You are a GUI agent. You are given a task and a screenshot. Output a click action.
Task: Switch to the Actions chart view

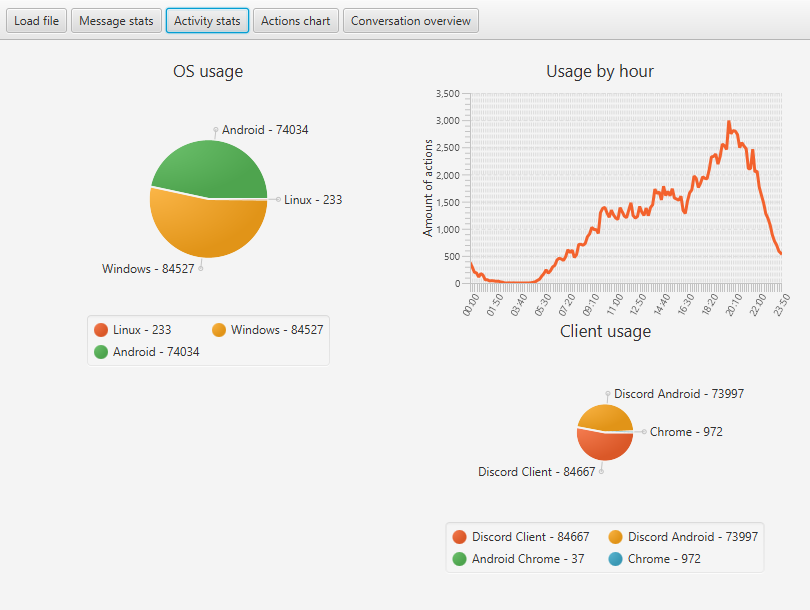pyautogui.click(x=295, y=21)
